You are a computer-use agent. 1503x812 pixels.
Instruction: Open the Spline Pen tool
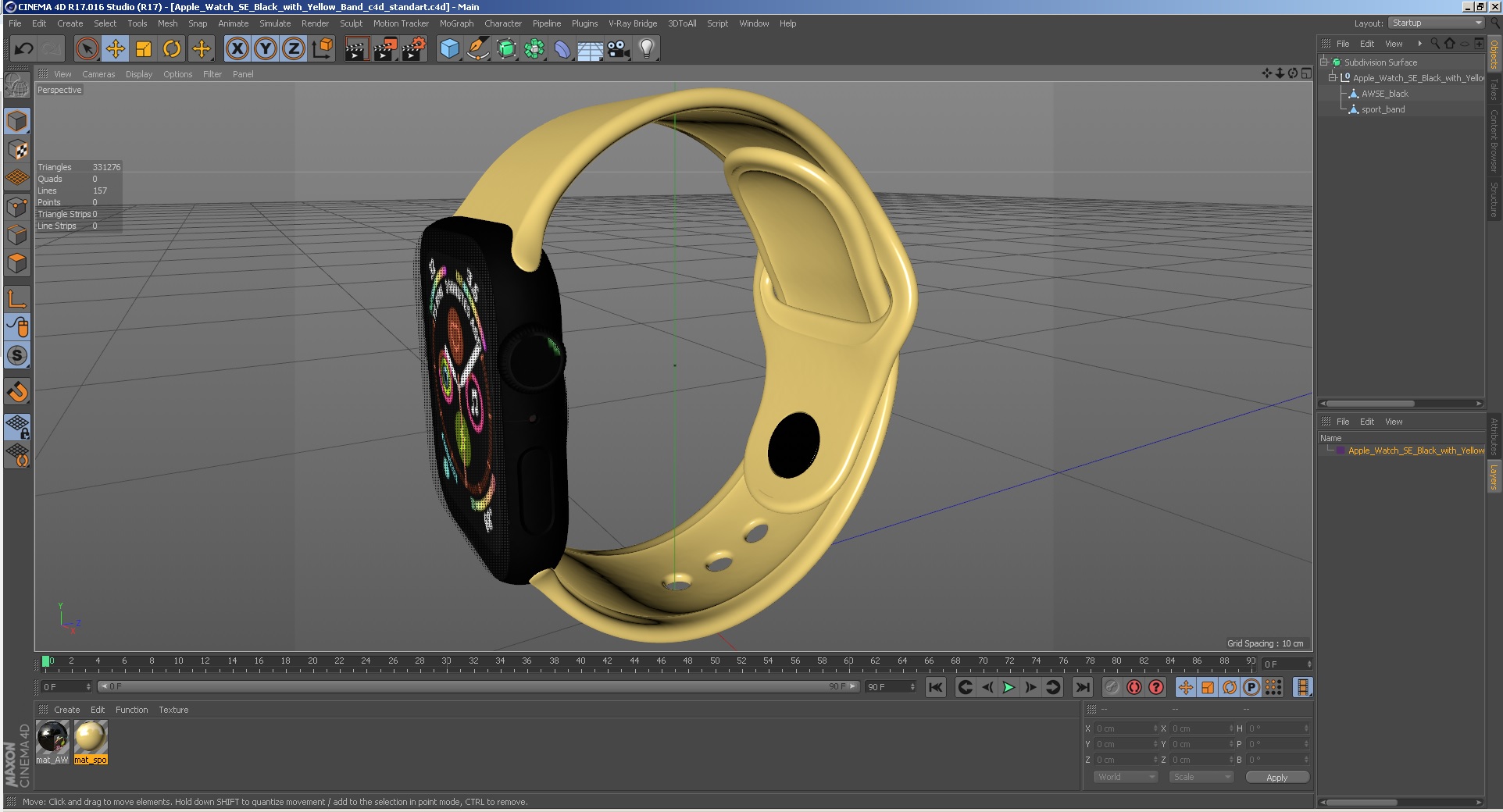(477, 49)
